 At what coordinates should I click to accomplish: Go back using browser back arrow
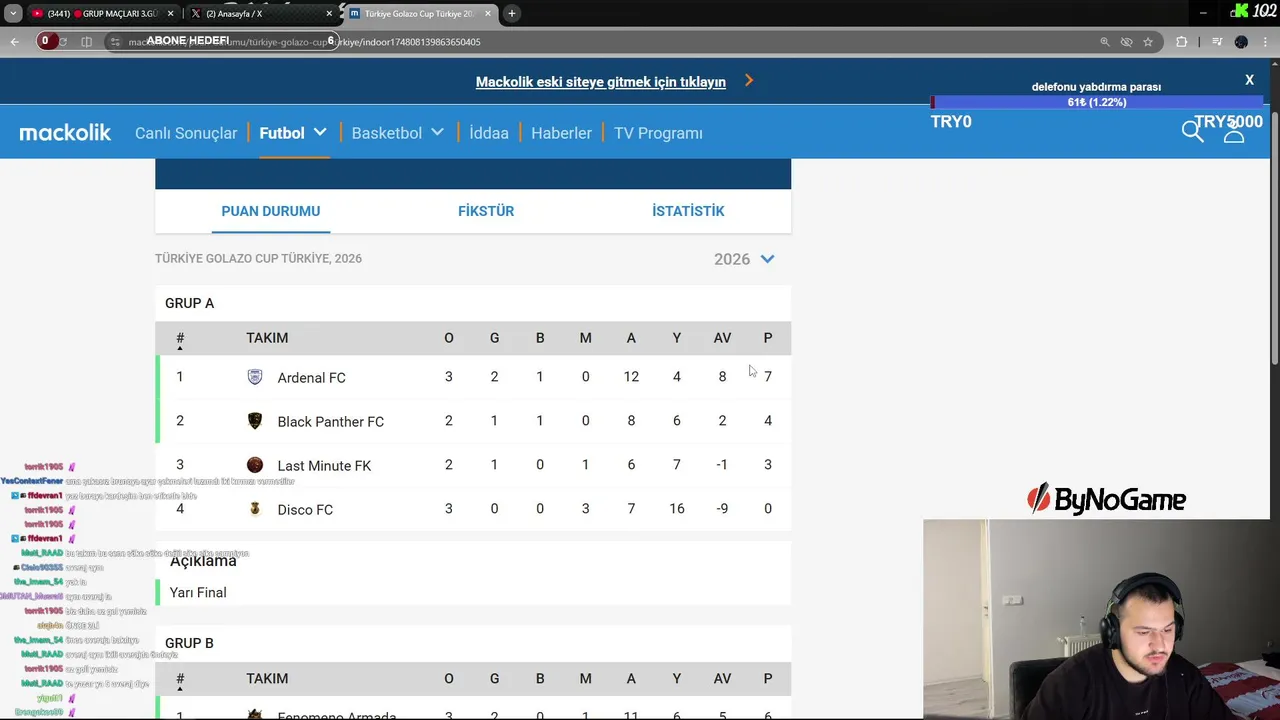14,42
